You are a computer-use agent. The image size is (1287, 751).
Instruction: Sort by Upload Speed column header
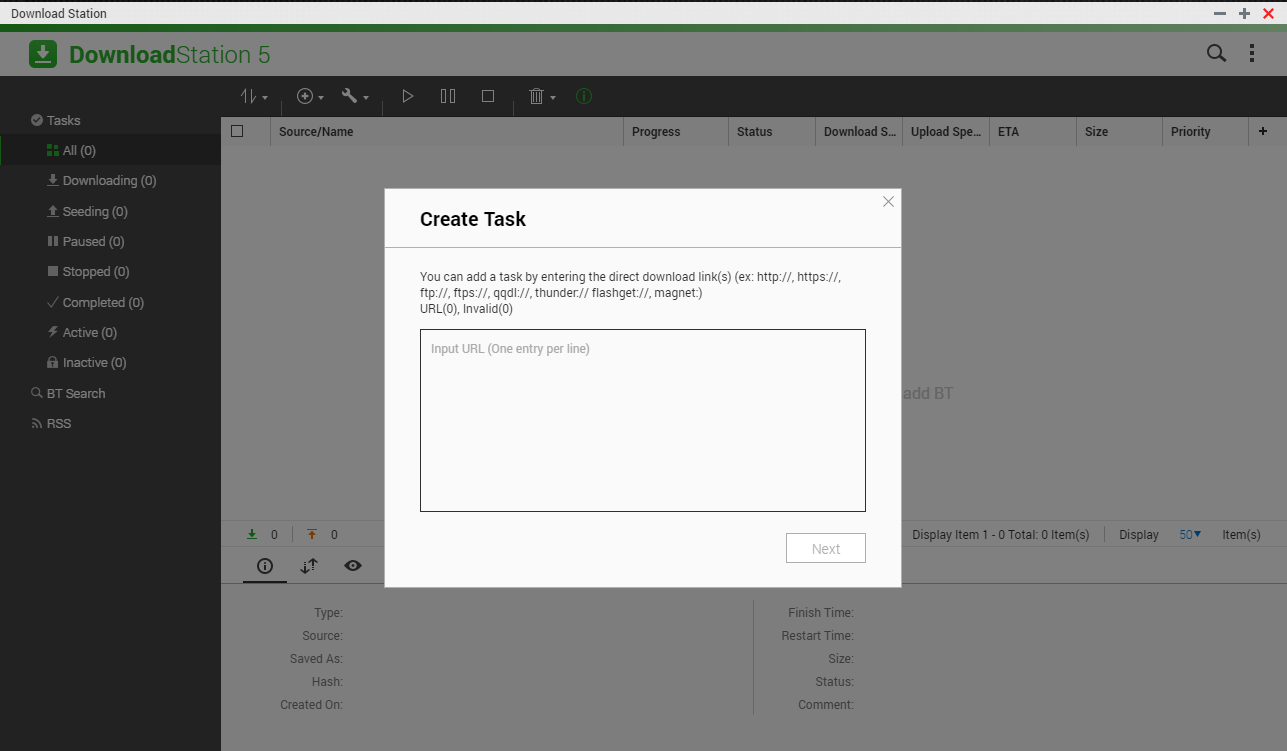tap(946, 132)
